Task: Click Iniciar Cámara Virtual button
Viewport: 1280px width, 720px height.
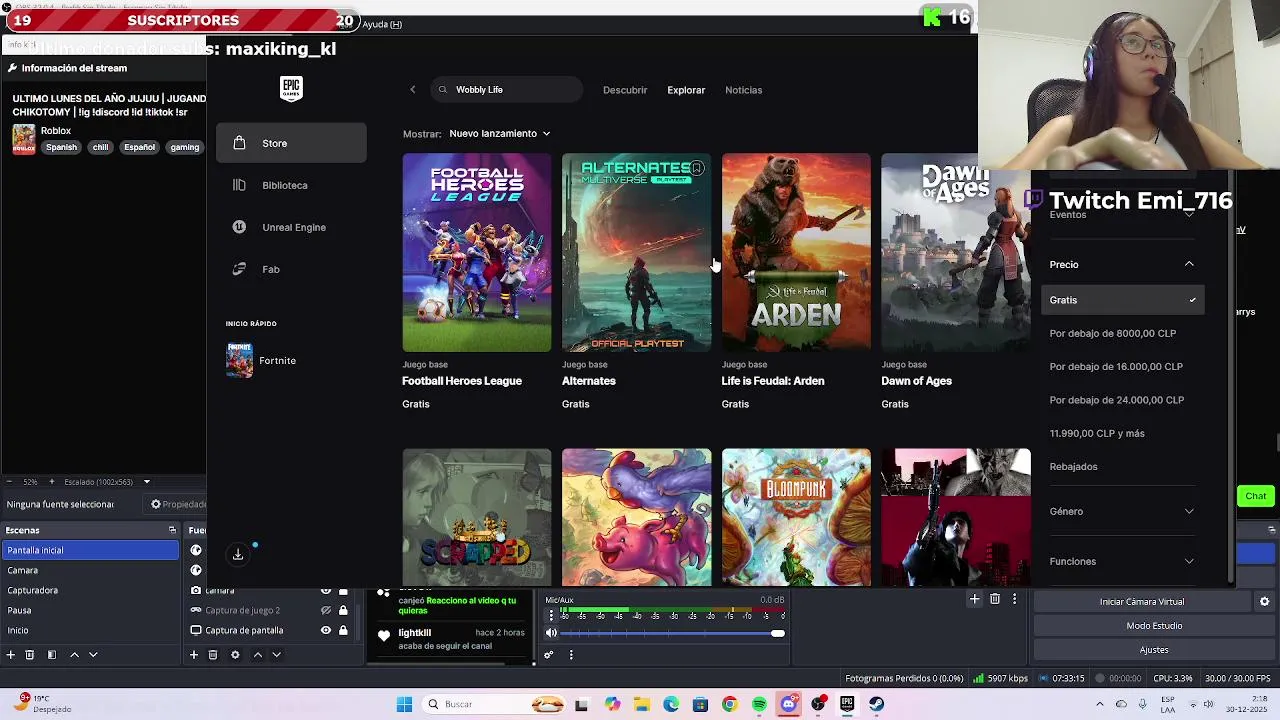Action: click(1141, 602)
